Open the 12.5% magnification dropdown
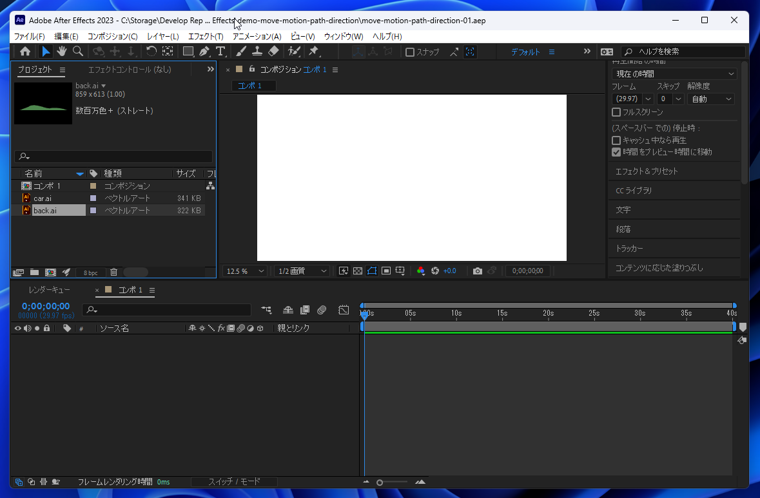The image size is (760, 498). [x=245, y=271]
